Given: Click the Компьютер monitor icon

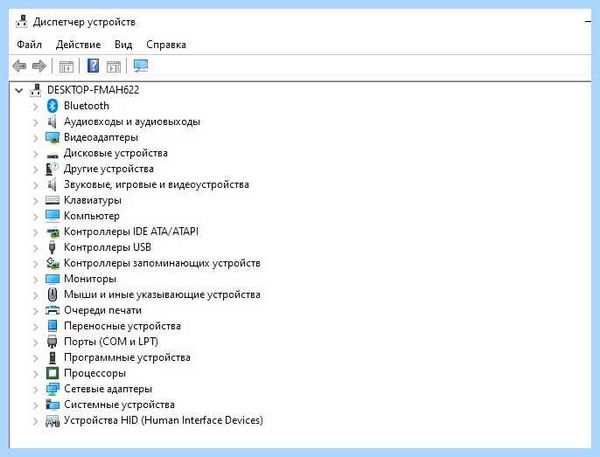Looking at the screenshot, I should click(52, 216).
